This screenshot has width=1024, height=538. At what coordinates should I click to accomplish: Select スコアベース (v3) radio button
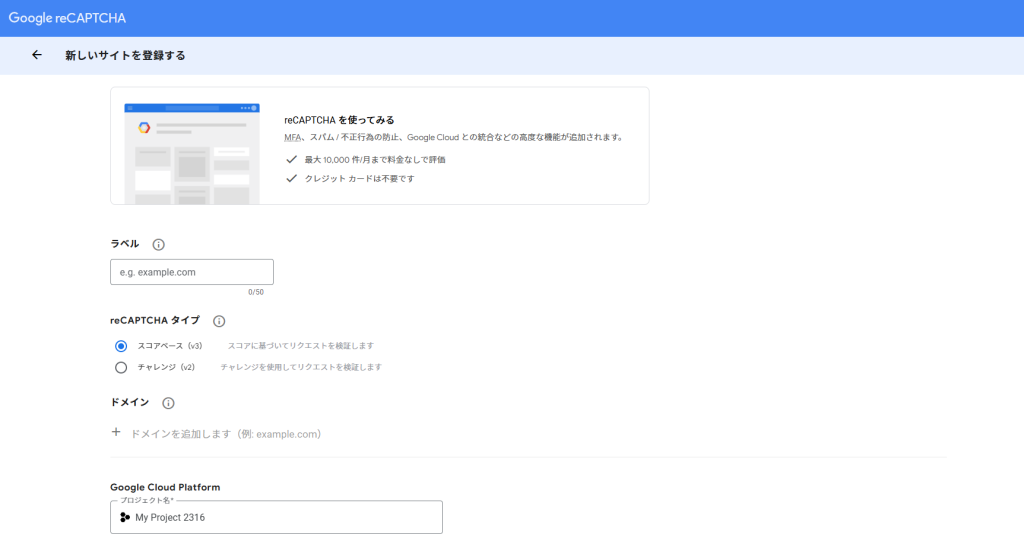(x=121, y=346)
